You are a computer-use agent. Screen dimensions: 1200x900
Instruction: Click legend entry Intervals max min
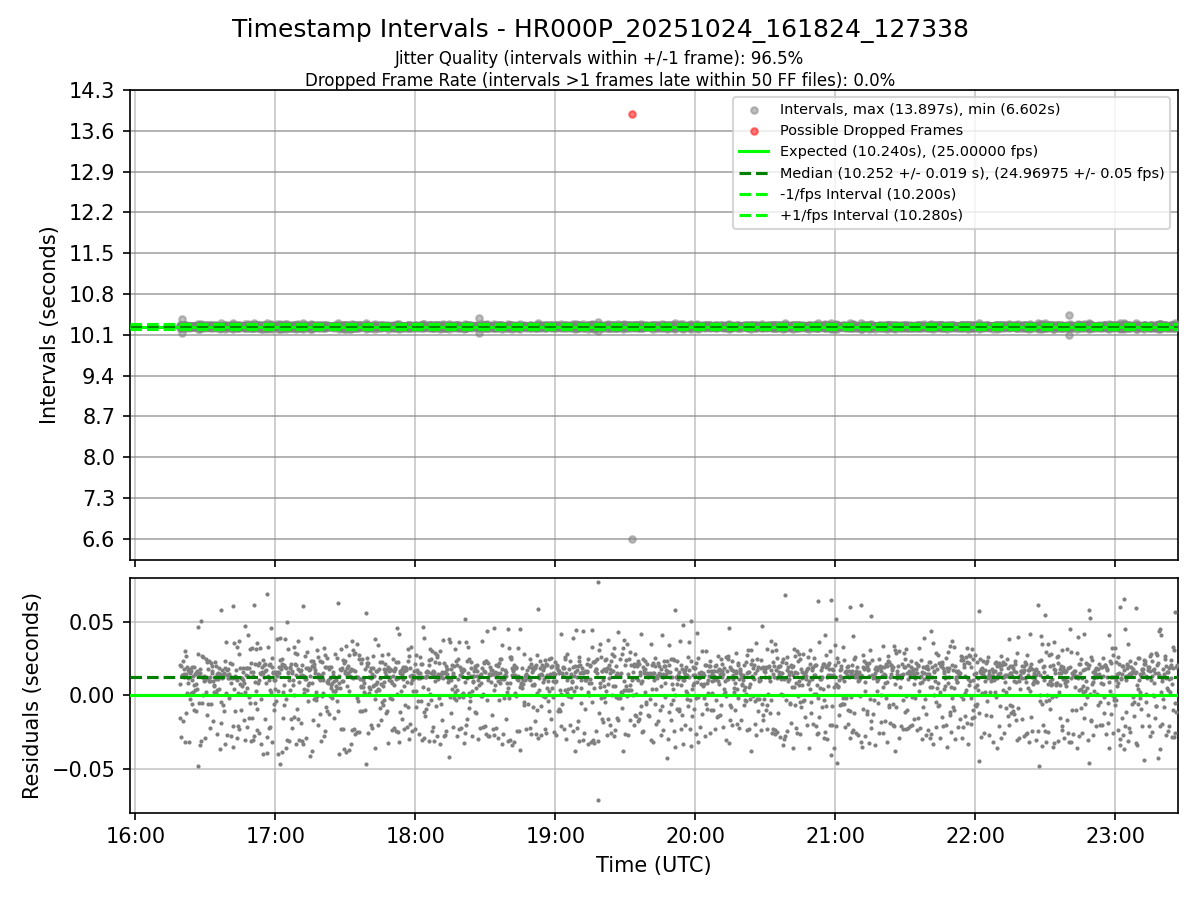pyautogui.click(x=920, y=109)
